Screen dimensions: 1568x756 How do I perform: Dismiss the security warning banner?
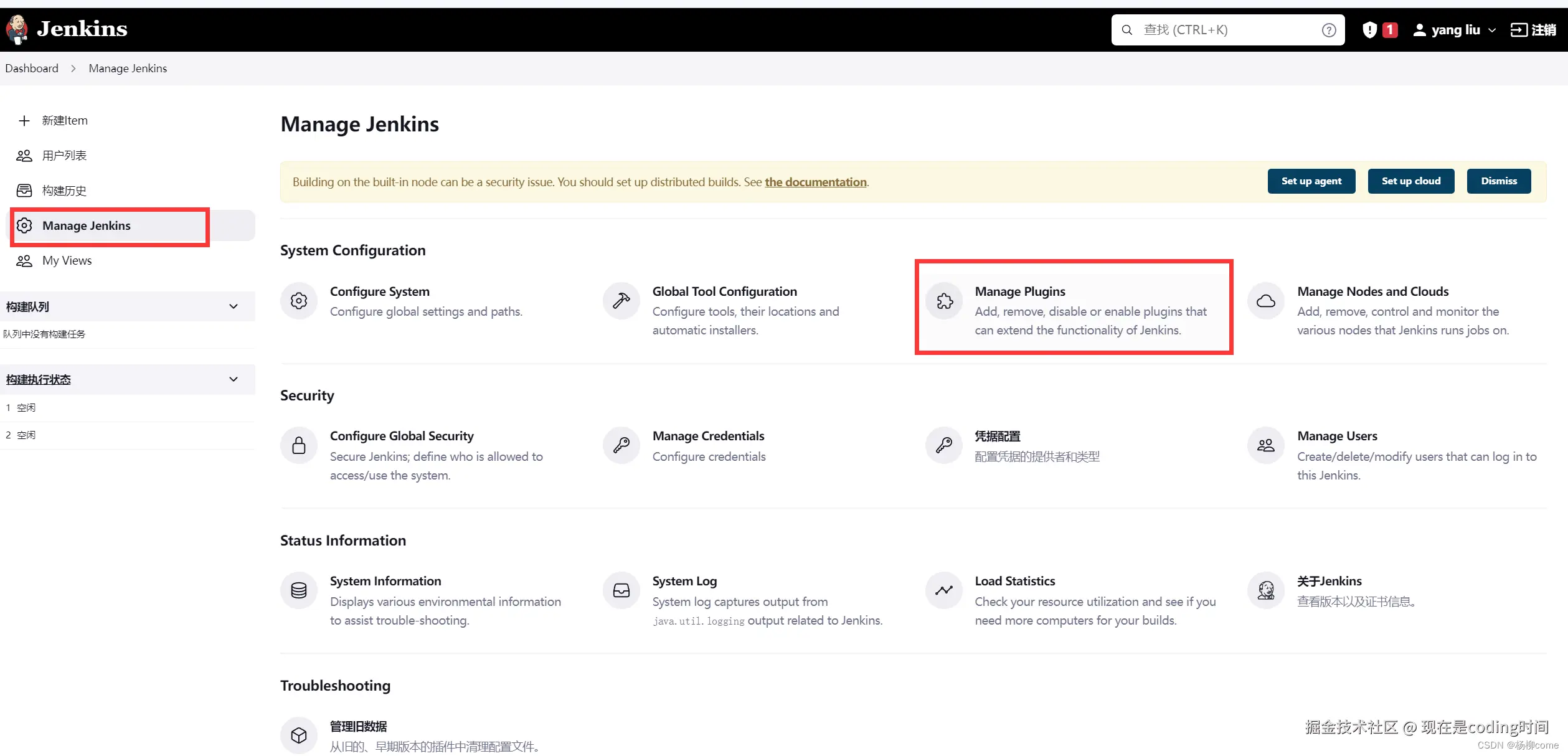[1498, 181]
